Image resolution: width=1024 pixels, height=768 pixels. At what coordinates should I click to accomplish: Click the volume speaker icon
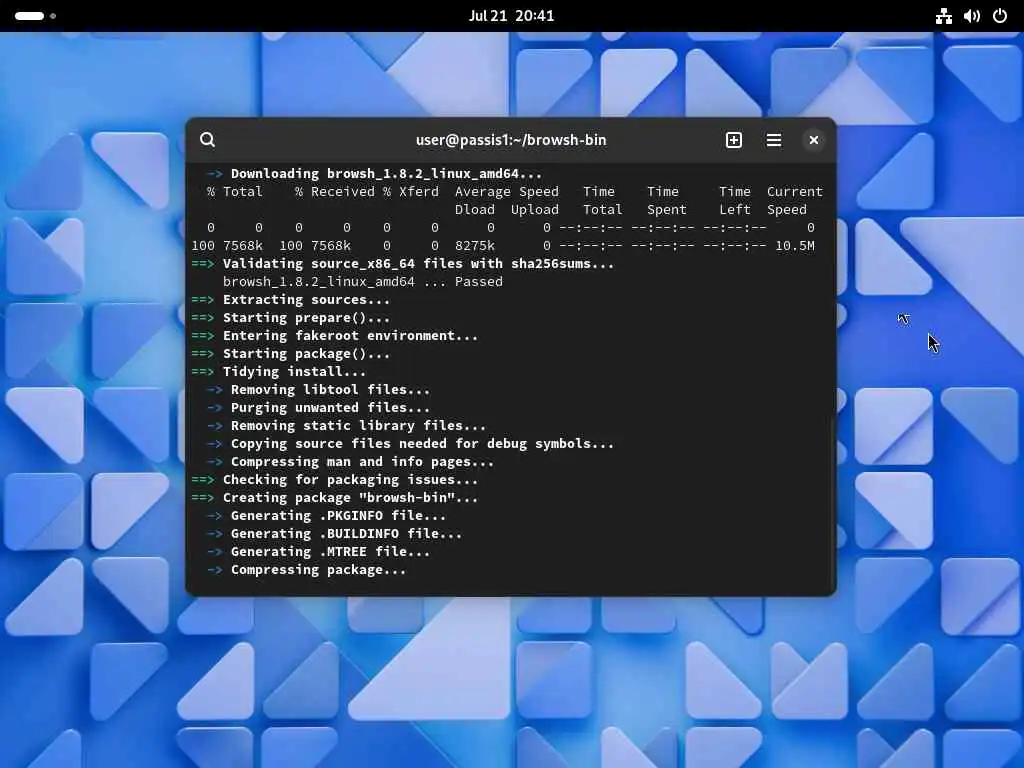972,16
